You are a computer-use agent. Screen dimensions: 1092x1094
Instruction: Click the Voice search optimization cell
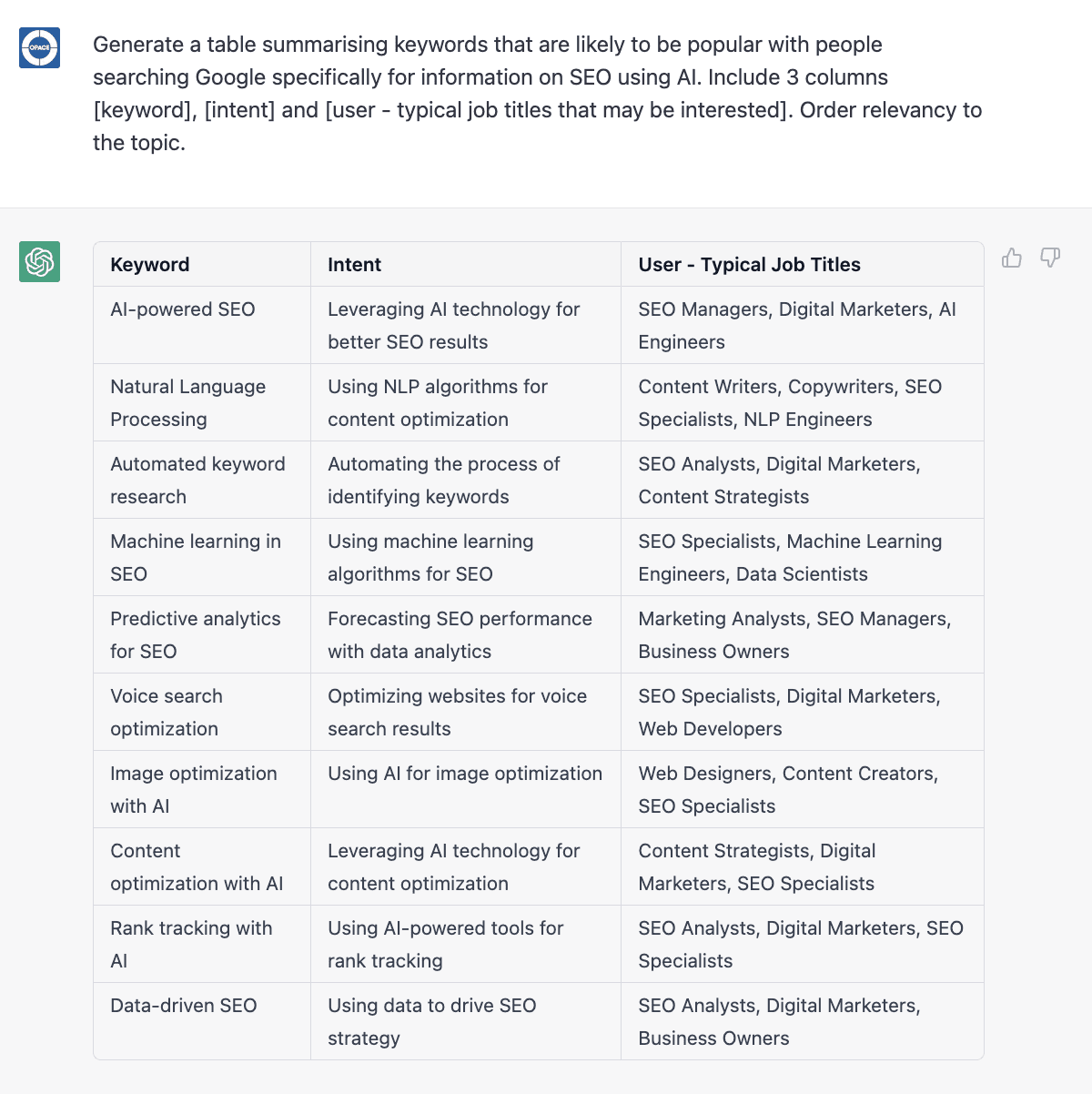(x=167, y=712)
